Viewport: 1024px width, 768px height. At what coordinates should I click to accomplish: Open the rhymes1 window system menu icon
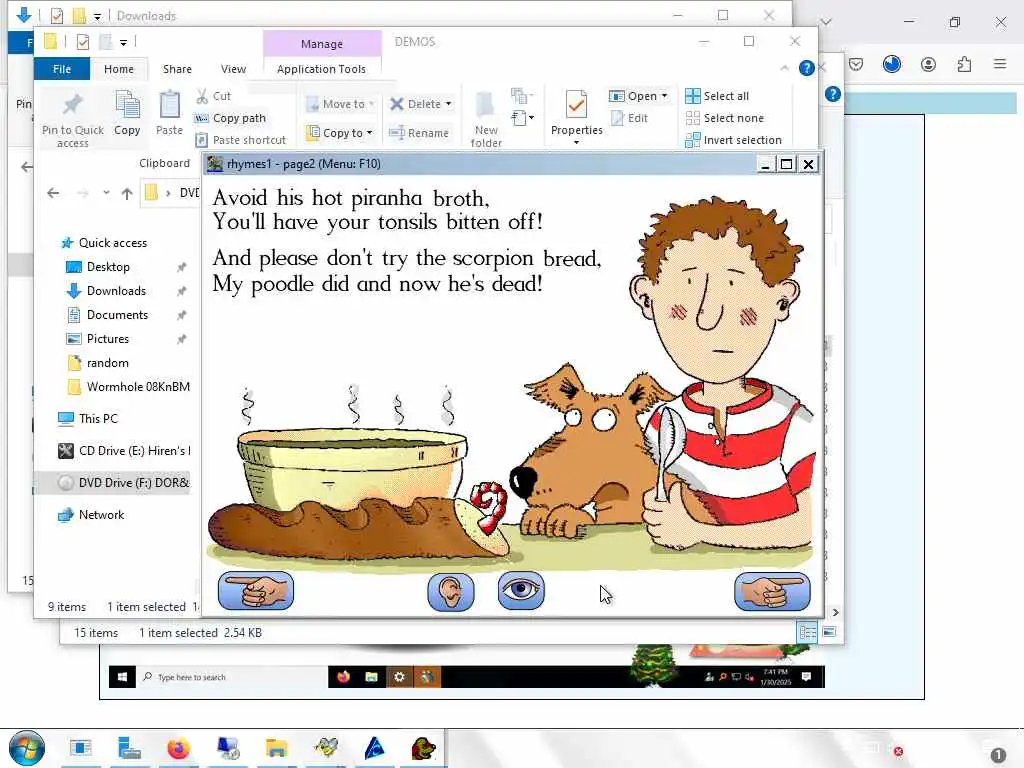(214, 164)
